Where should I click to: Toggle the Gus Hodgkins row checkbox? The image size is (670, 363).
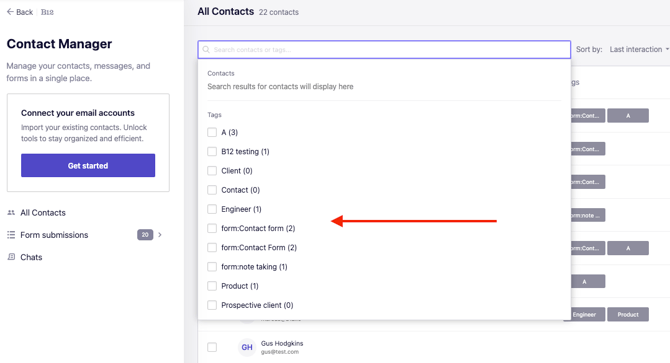tap(212, 347)
